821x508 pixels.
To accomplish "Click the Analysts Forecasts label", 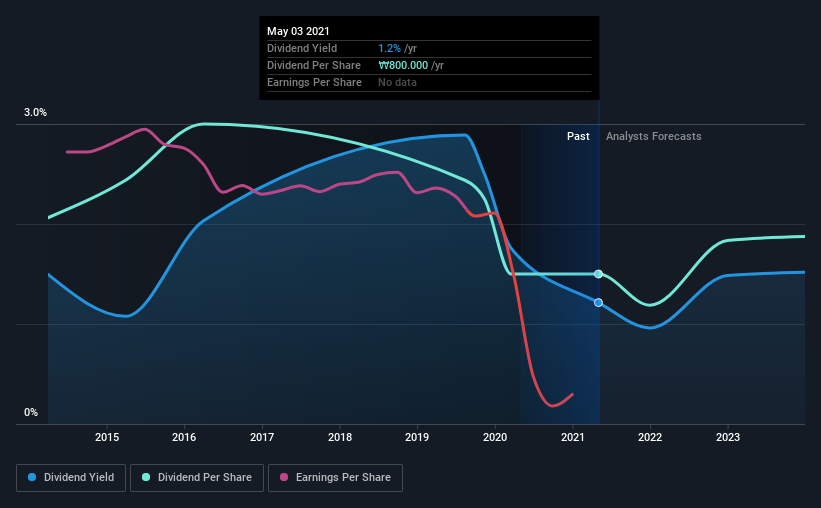I will [653, 136].
